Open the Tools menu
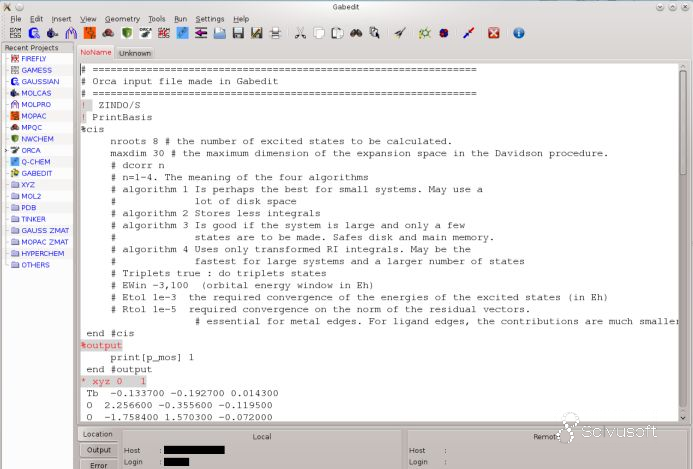Viewport: 693px width, 469px height. (156, 19)
